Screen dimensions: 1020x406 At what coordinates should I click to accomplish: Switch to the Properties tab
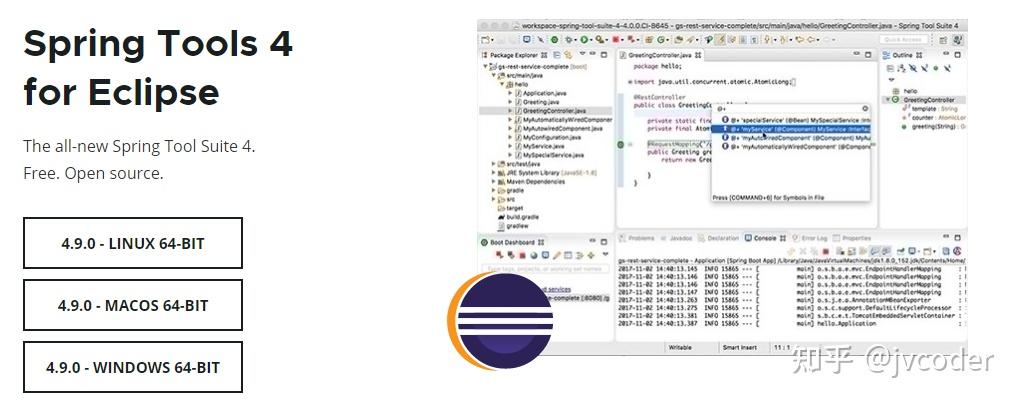tap(852, 238)
